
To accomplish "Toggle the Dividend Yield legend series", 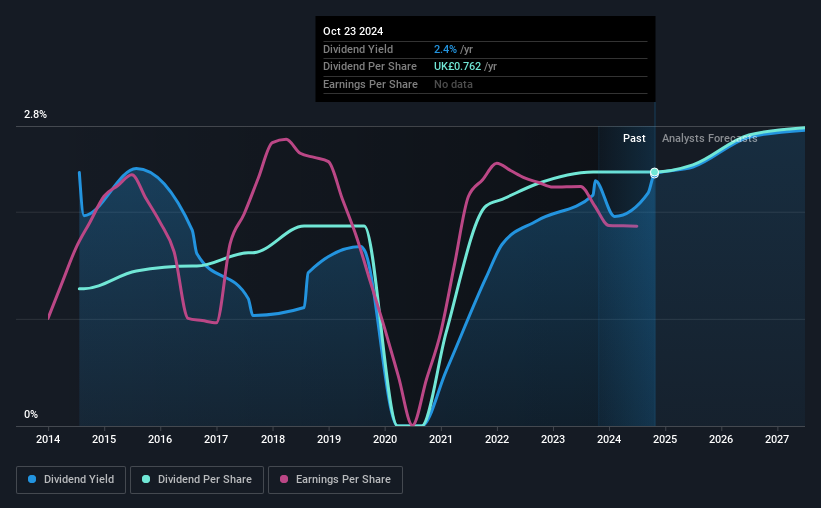I will click(71, 480).
